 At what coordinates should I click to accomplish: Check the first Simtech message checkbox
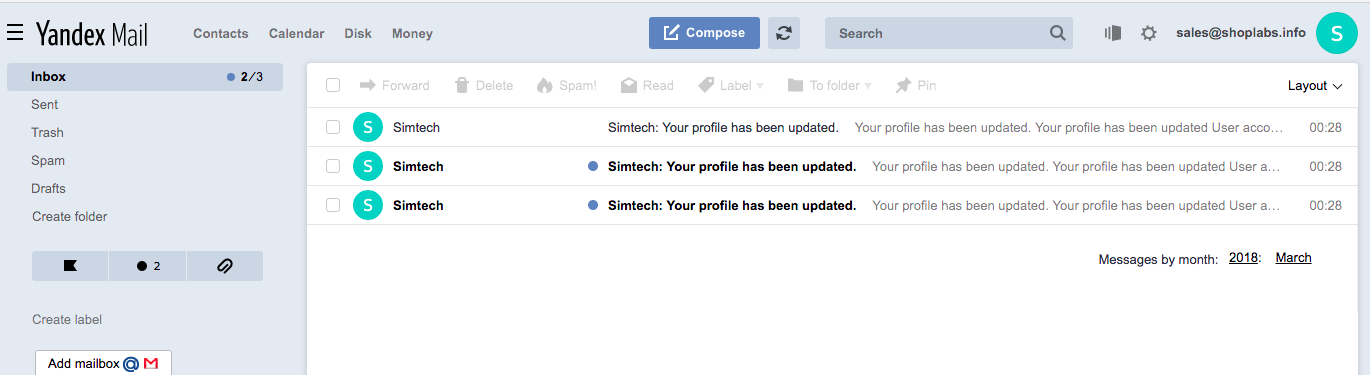point(333,127)
